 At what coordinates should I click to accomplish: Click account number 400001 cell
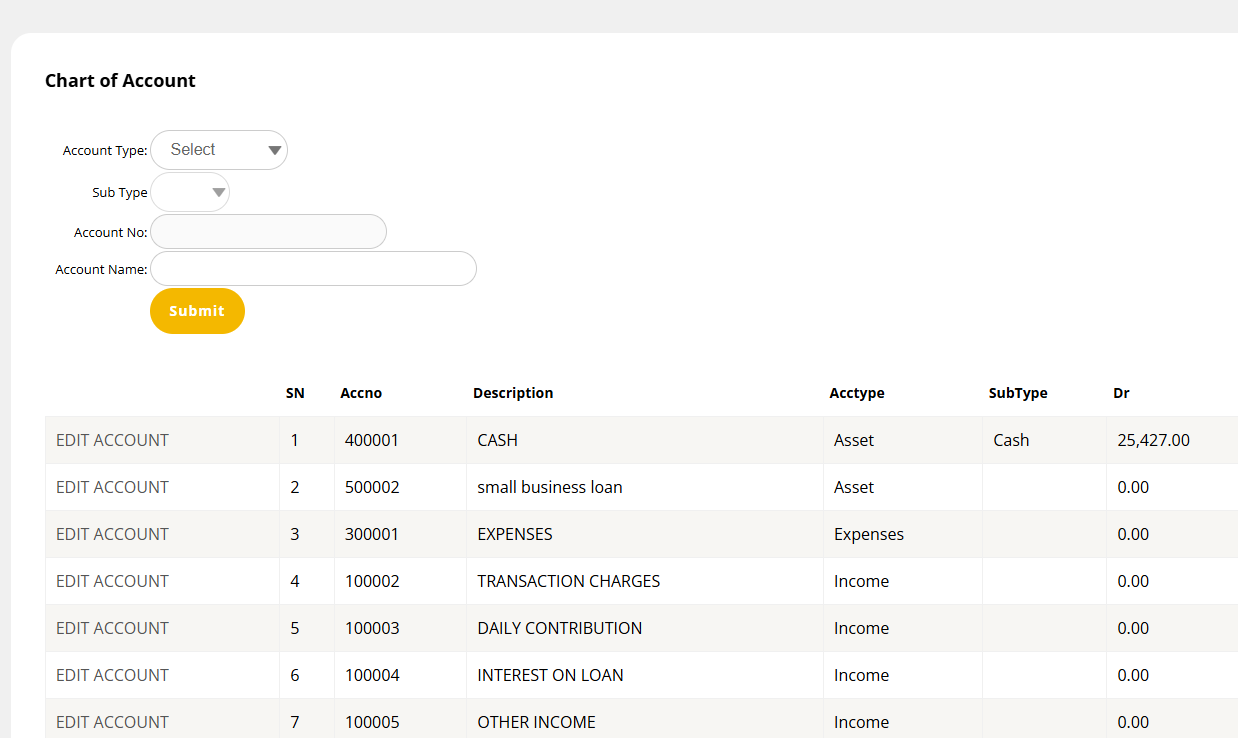pos(372,440)
